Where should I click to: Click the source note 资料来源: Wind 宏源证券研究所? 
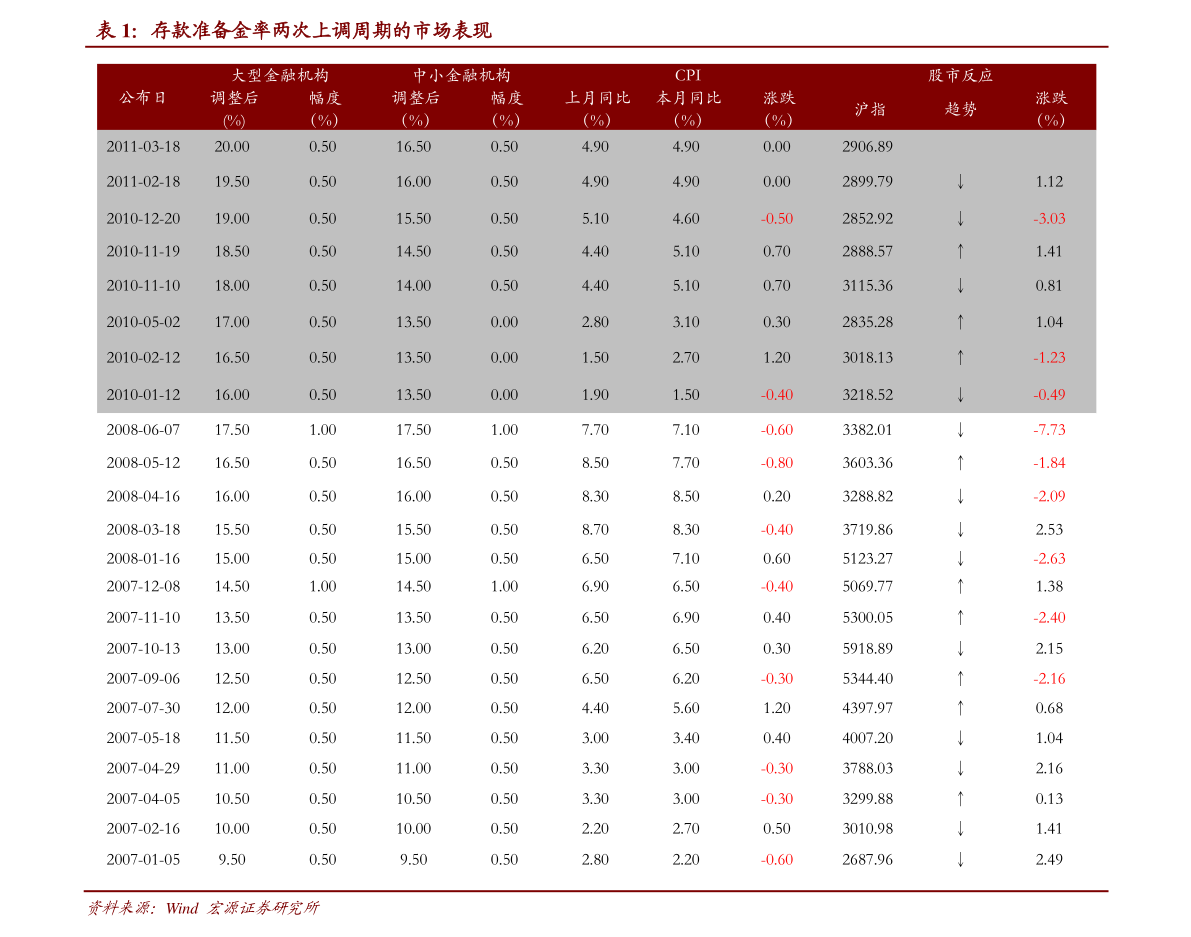click(204, 908)
